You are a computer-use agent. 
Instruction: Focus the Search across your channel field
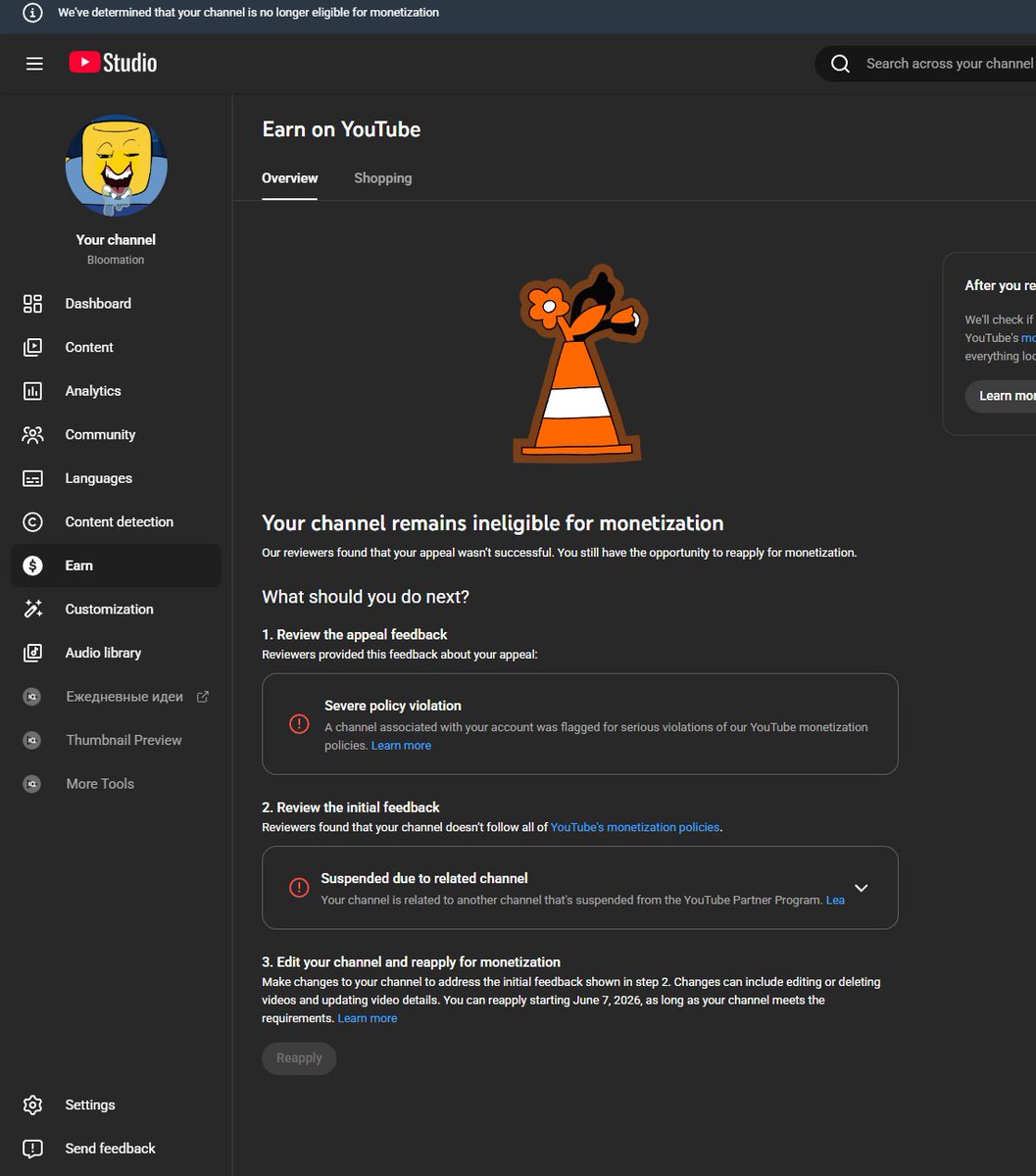tap(949, 64)
